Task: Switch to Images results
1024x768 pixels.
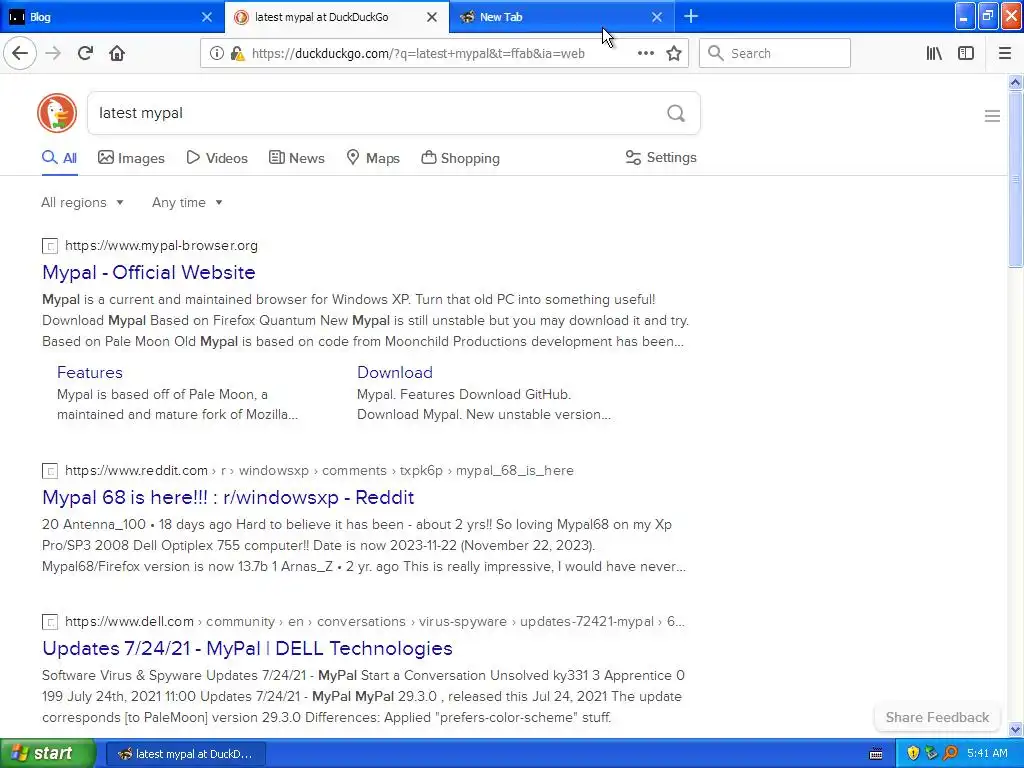Action: click(x=131, y=158)
